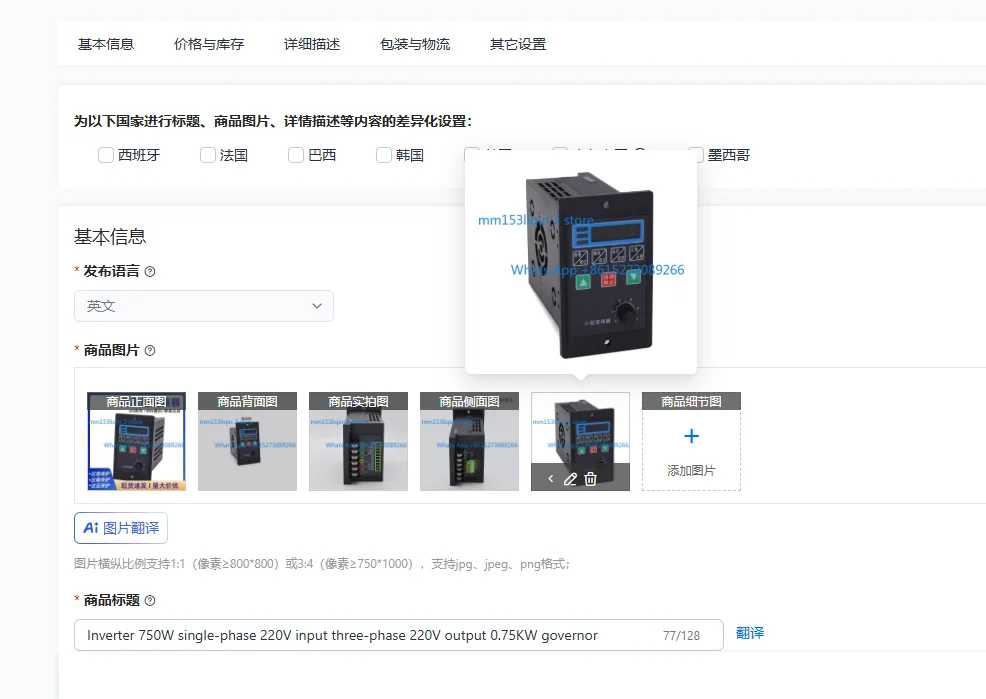Image resolution: width=986 pixels, height=699 pixels.
Task: Check the 墨西哥 checkbox label
Action: point(729,155)
